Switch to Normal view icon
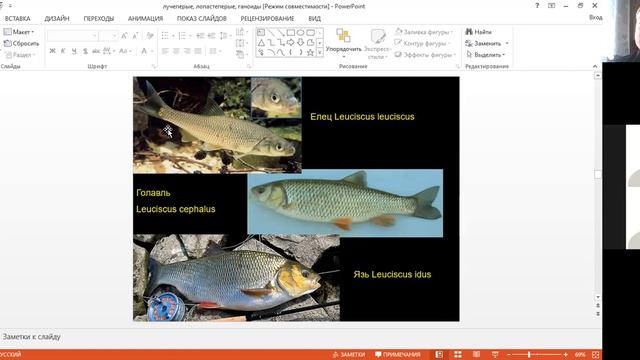The image size is (640, 360). (x=439, y=355)
